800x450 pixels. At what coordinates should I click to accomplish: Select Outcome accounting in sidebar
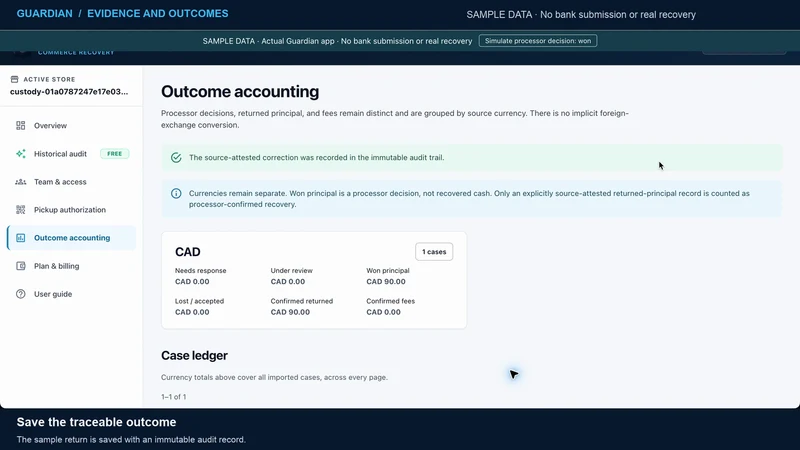click(x=71, y=238)
